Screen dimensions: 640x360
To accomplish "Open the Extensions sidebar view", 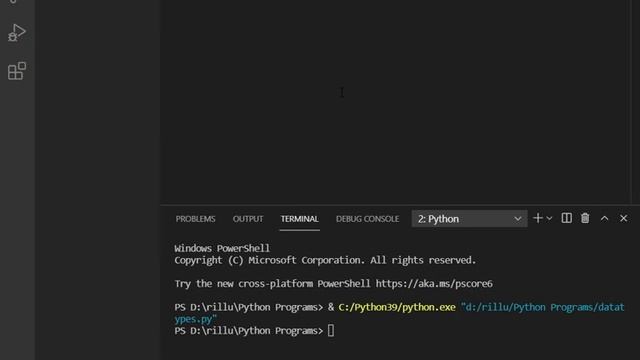I will pos(17,71).
